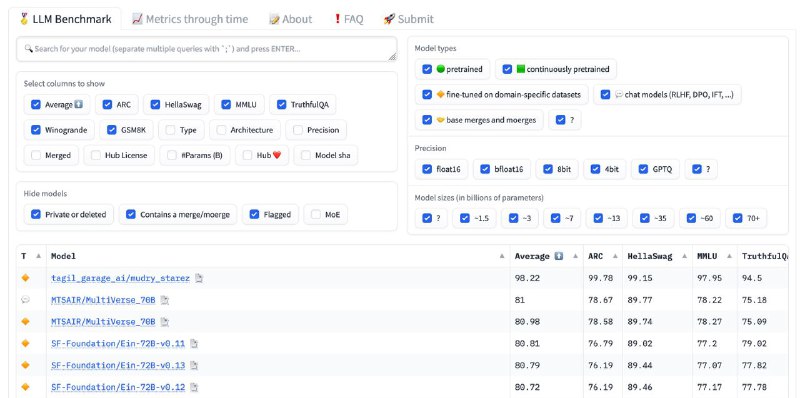Image resolution: width=800 pixels, height=398 pixels.
Task: Toggle the ~7 model size checkbox
Action: (556, 218)
